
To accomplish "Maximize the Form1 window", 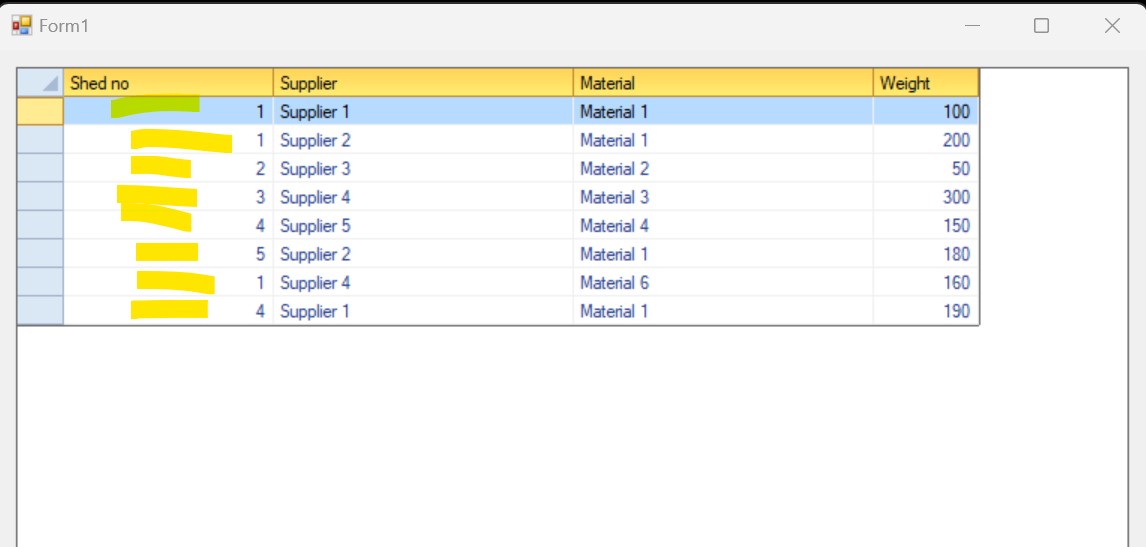I will pos(1041,26).
